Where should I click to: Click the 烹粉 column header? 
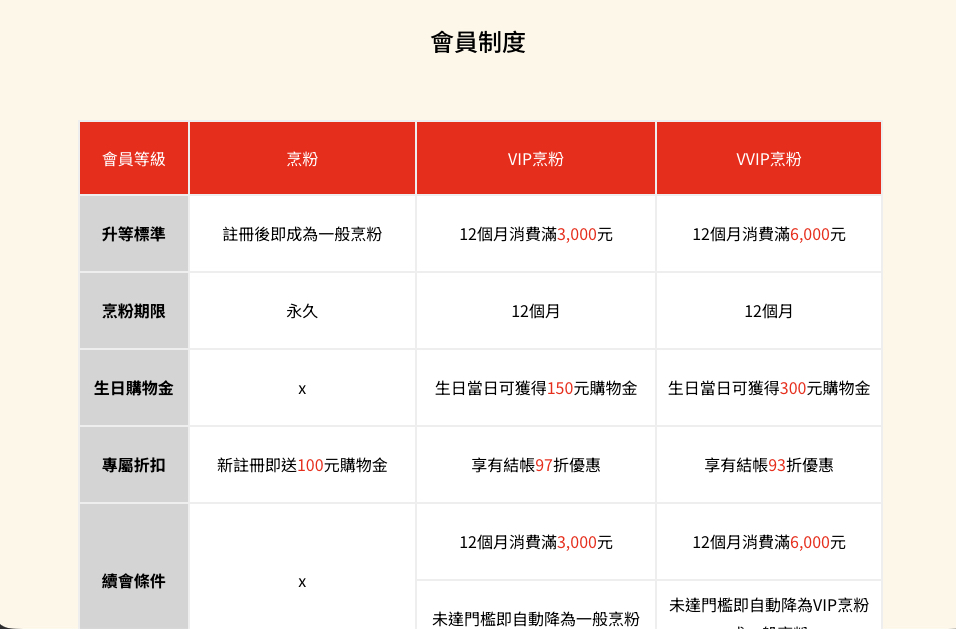click(302, 159)
